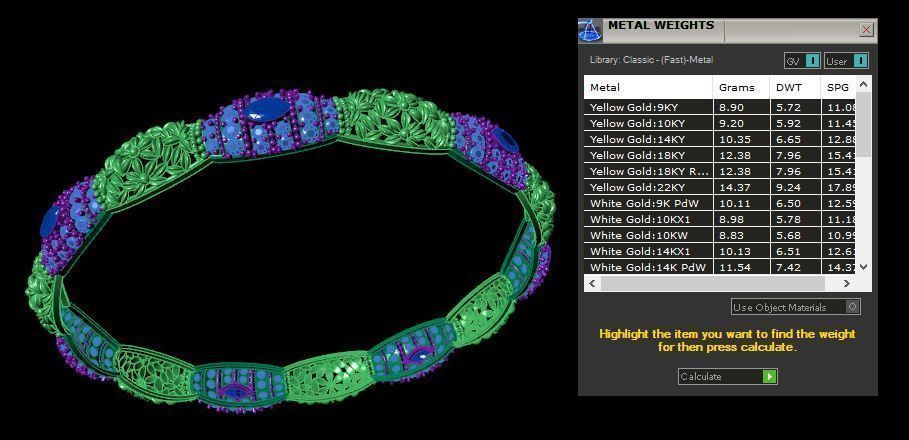Click the Metal Weights builder icon

tap(590, 31)
